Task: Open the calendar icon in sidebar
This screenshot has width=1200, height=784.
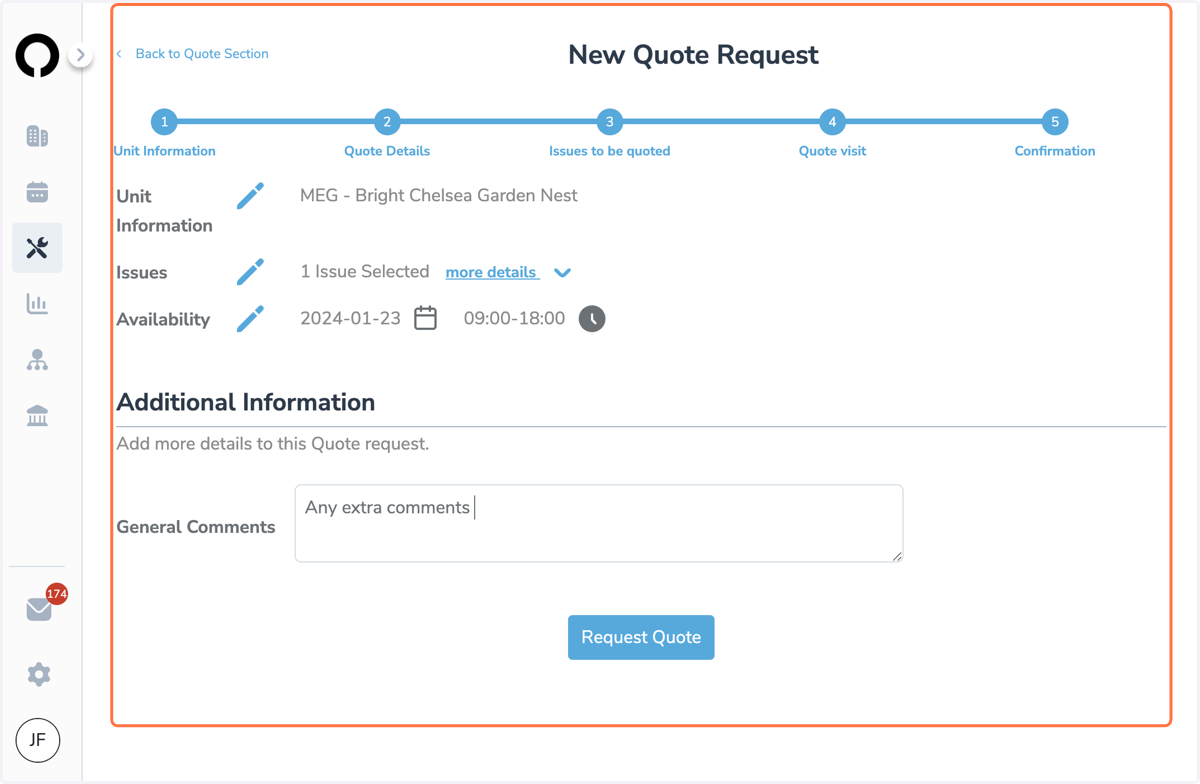Action: 37,192
